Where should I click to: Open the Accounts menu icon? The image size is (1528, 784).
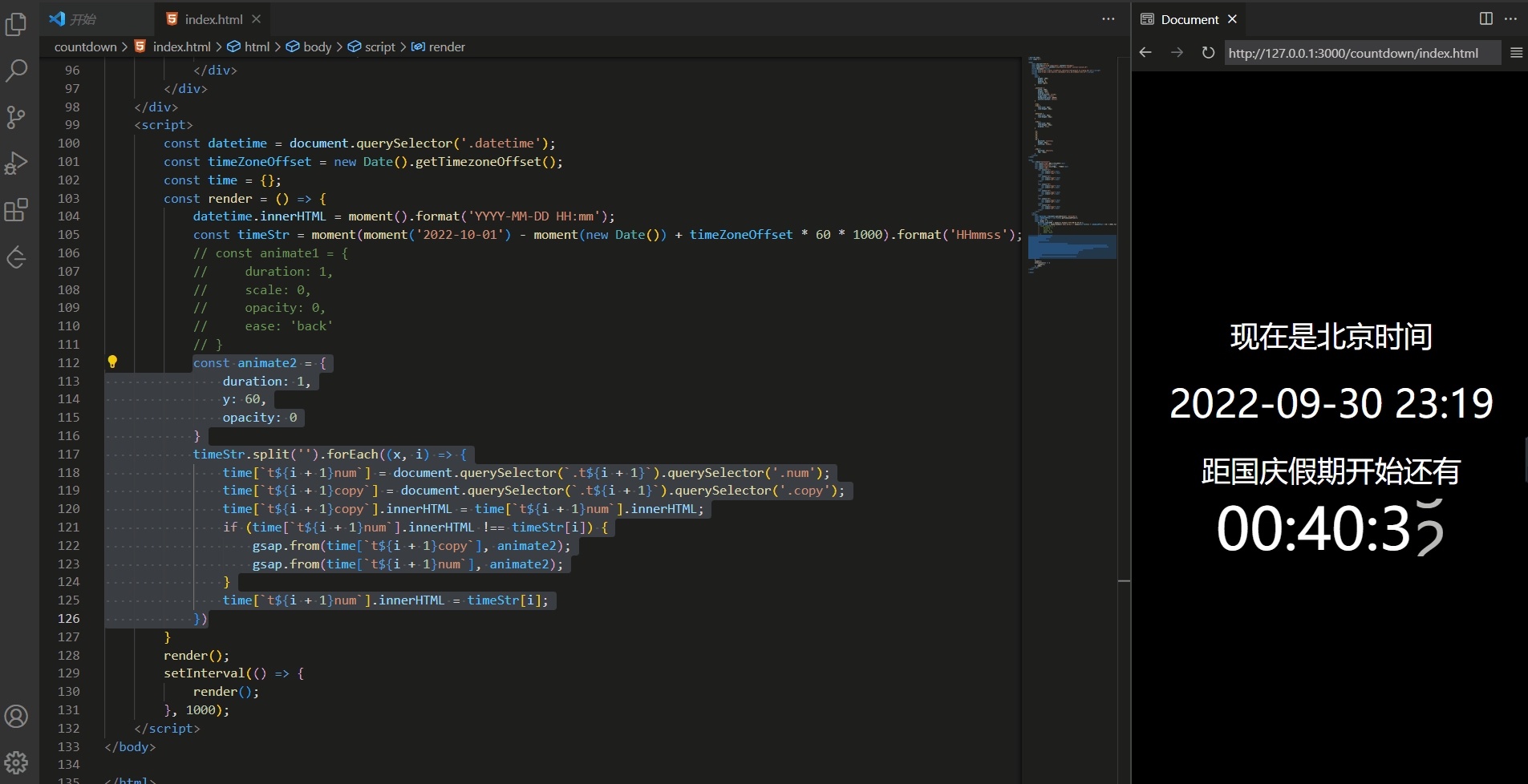[16, 716]
